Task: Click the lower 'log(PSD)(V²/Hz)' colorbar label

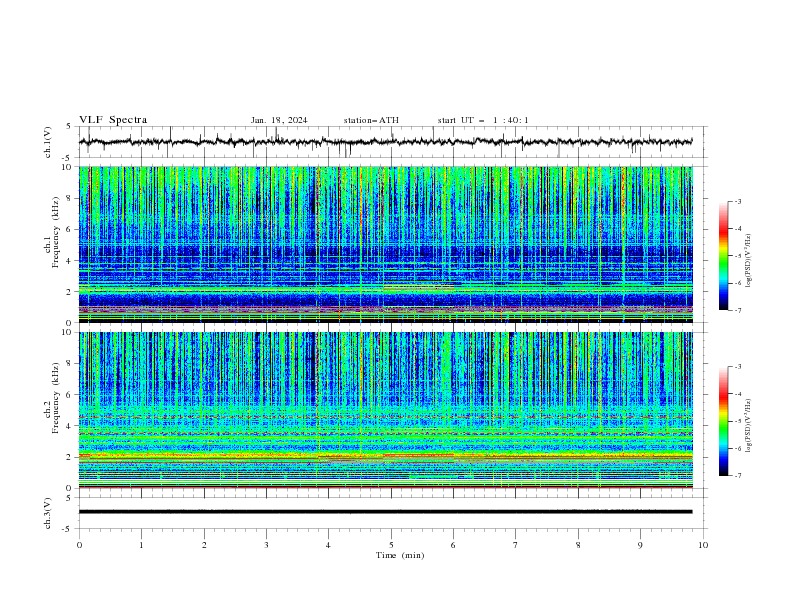Action: [x=749, y=426]
